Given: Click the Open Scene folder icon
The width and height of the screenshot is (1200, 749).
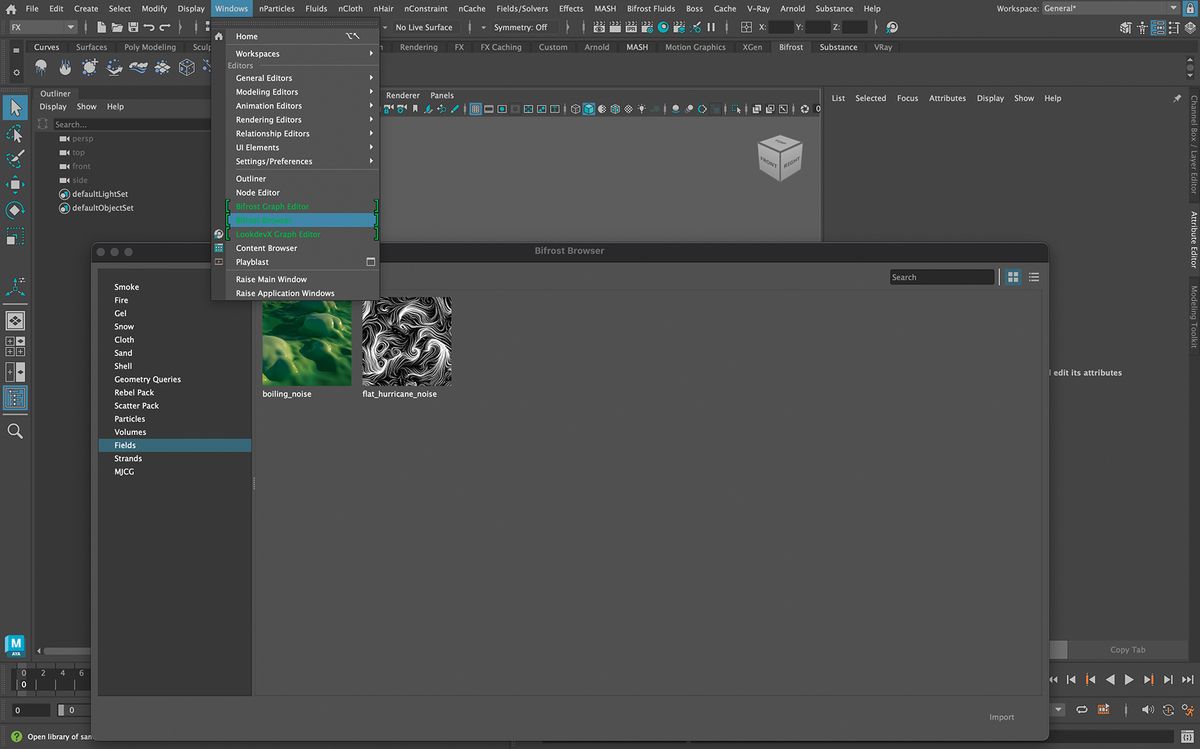Looking at the screenshot, I should 118,27.
